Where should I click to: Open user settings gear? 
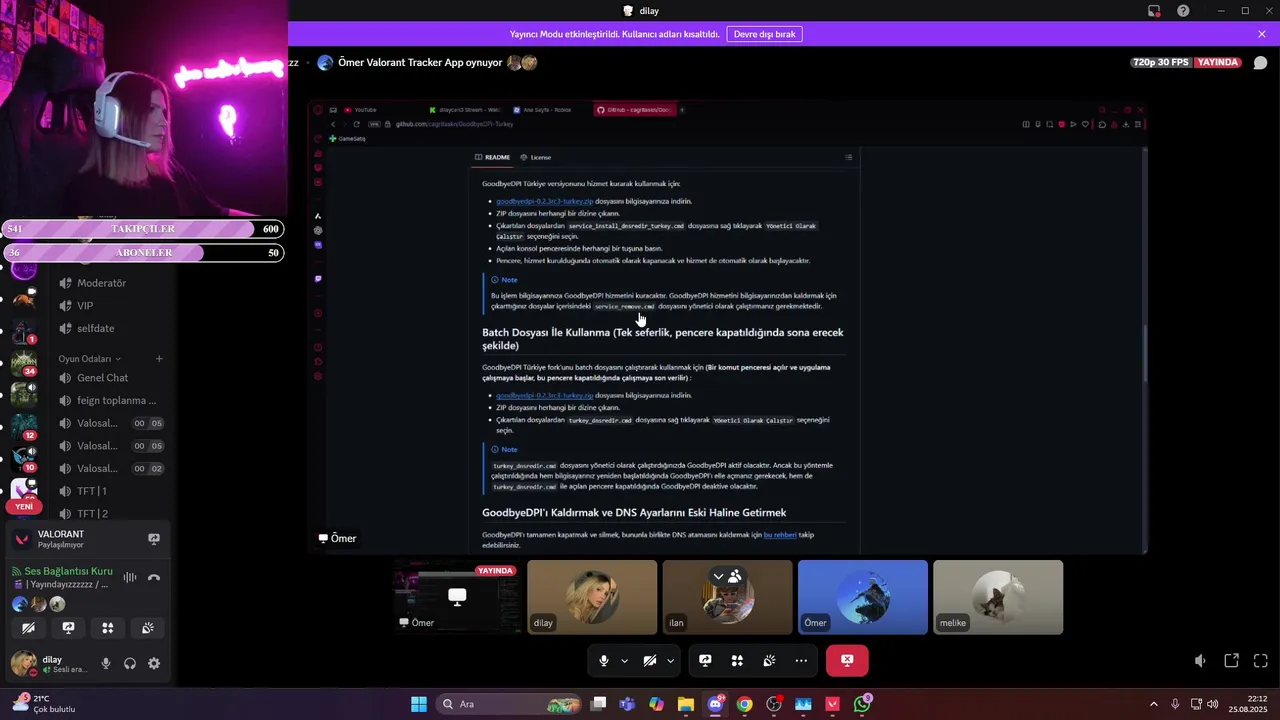154,663
